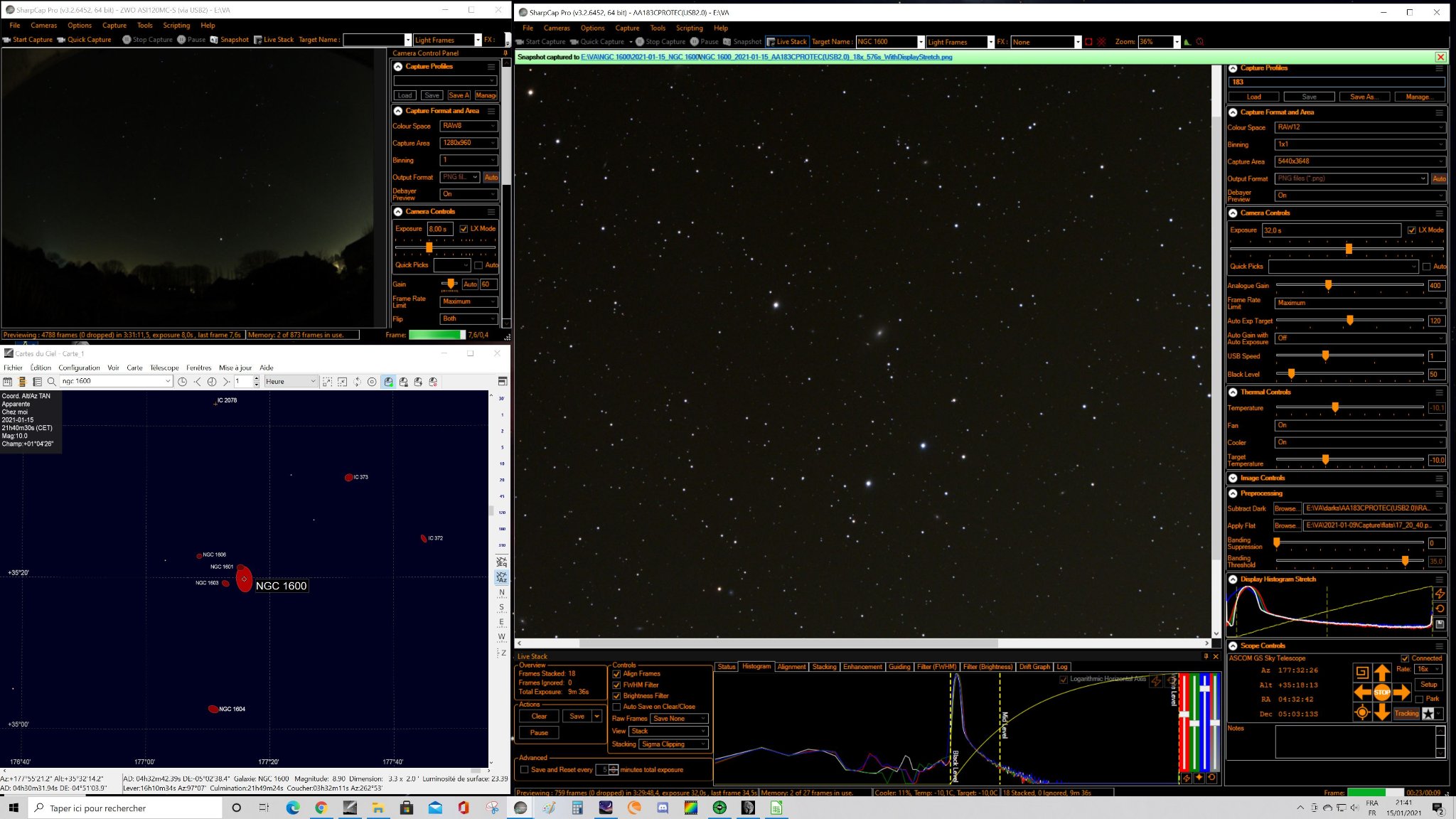The width and height of the screenshot is (1456, 819).
Task: Open Google Chrome from the taskbar
Action: tap(321, 808)
